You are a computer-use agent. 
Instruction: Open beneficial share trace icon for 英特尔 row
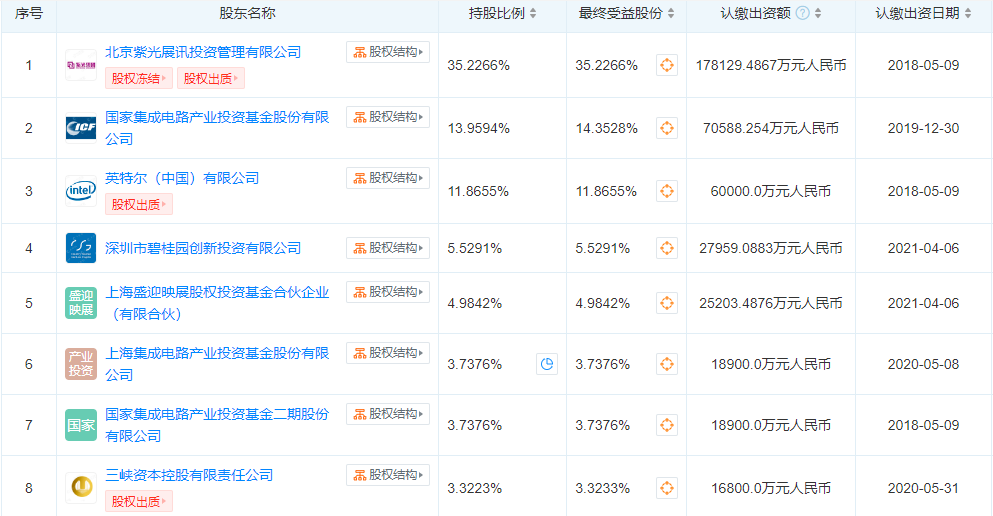pyautogui.click(x=667, y=191)
